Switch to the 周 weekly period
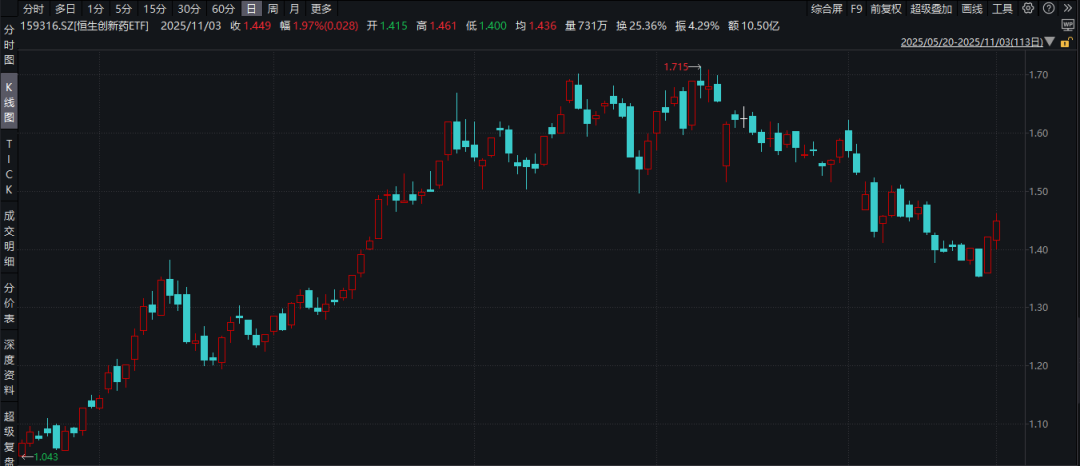Image resolution: width=1080 pixels, height=466 pixels. [x=273, y=9]
